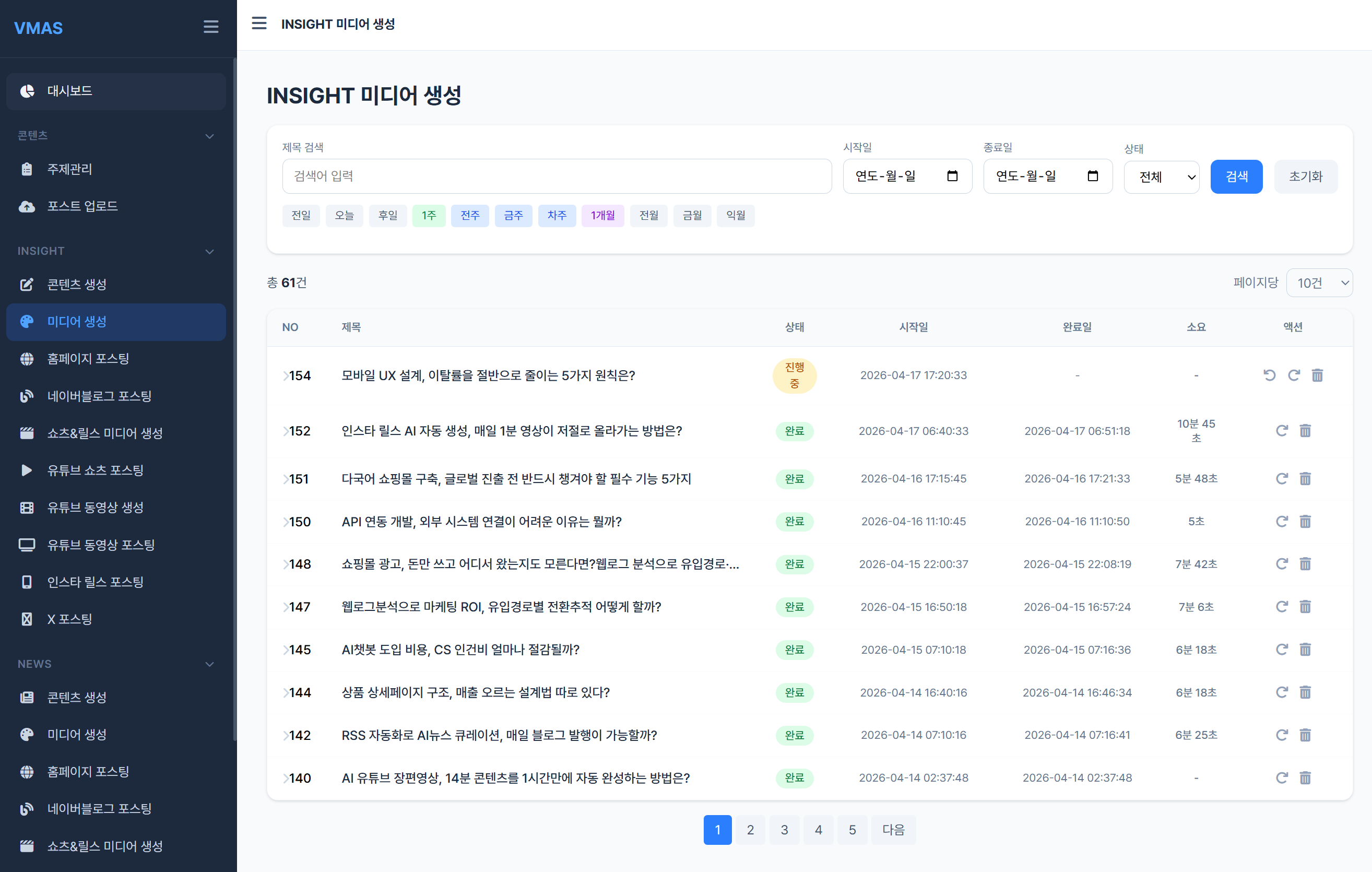Open the calendar picker in 시작일 field
Image resolution: width=1372 pixels, height=872 pixels.
coord(952,176)
